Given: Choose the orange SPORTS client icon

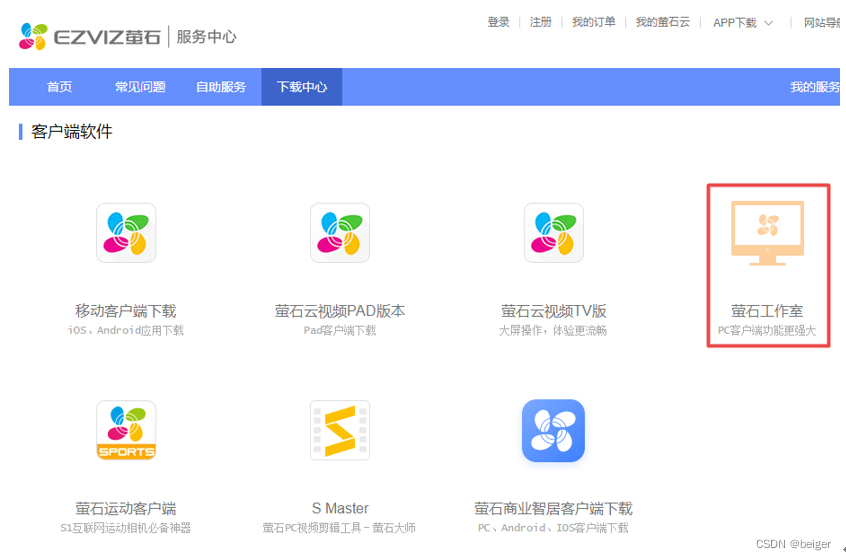Looking at the screenshot, I should coord(126,430).
